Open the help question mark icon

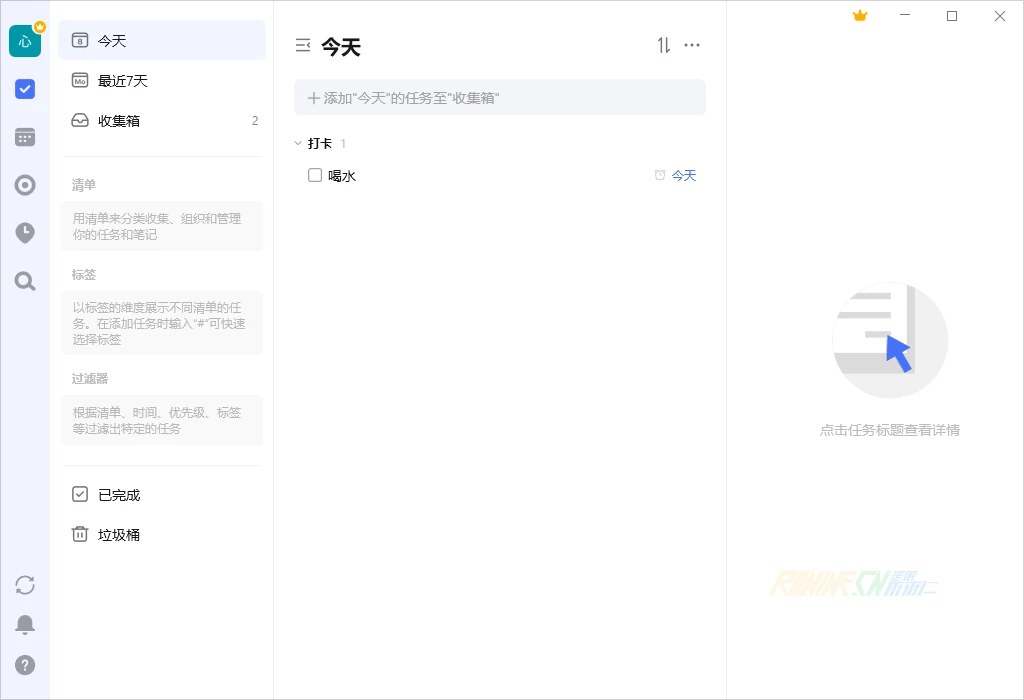(x=25, y=664)
